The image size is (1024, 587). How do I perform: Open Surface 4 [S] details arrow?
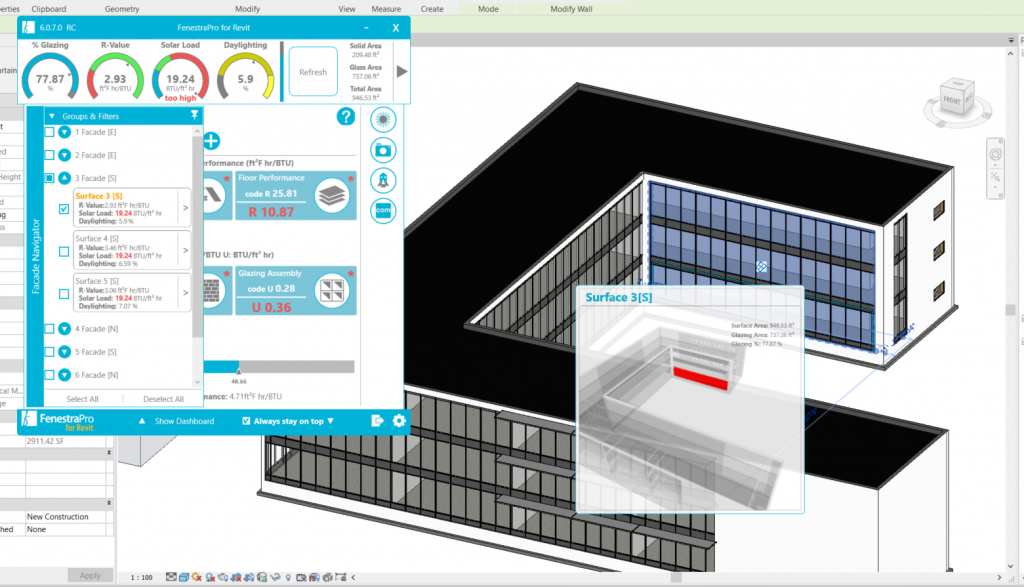pos(185,250)
